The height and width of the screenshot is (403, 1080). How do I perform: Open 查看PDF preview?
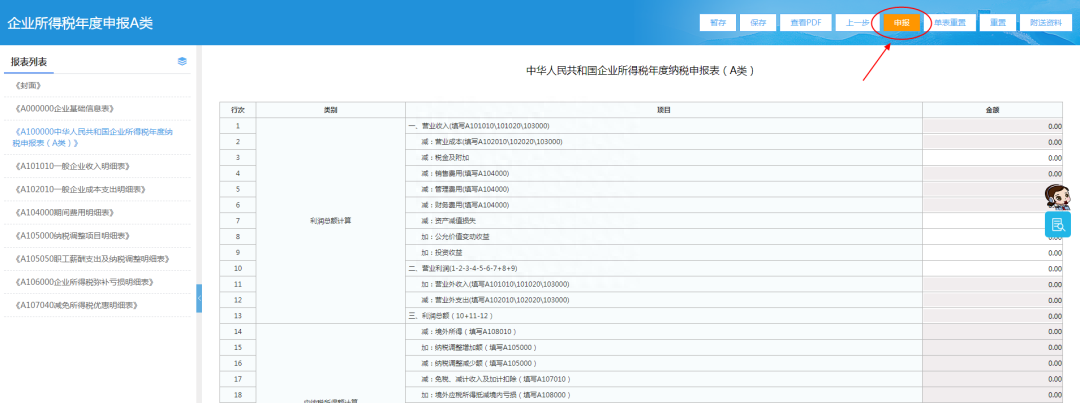click(806, 23)
